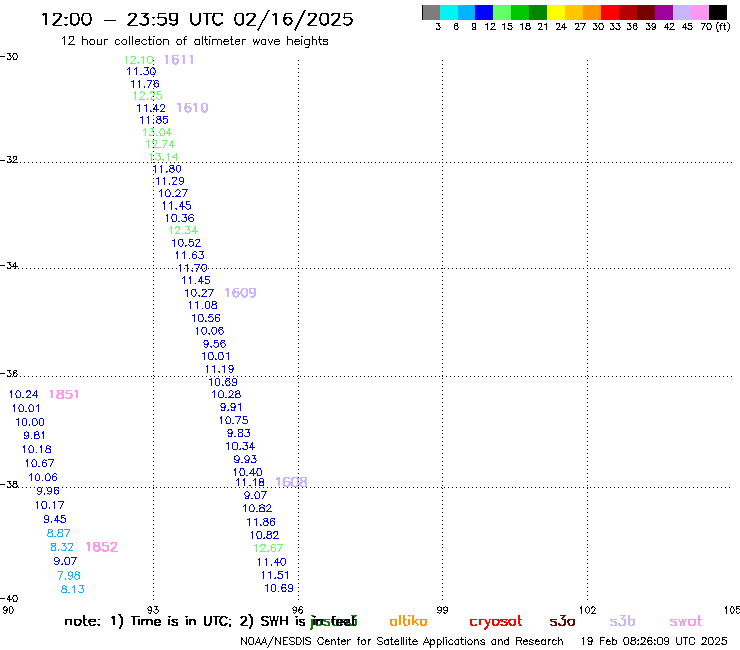Select the value 9.83
The width and height of the screenshot is (740, 650).
(x=239, y=433)
